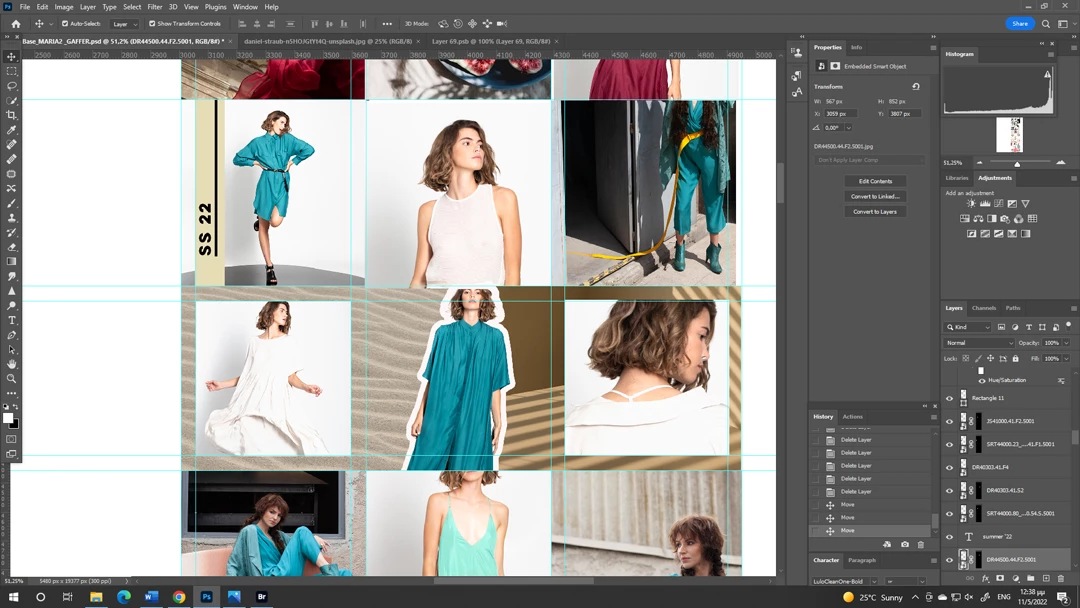
Task: Create new snapshot in History panel
Action: [x=905, y=544]
